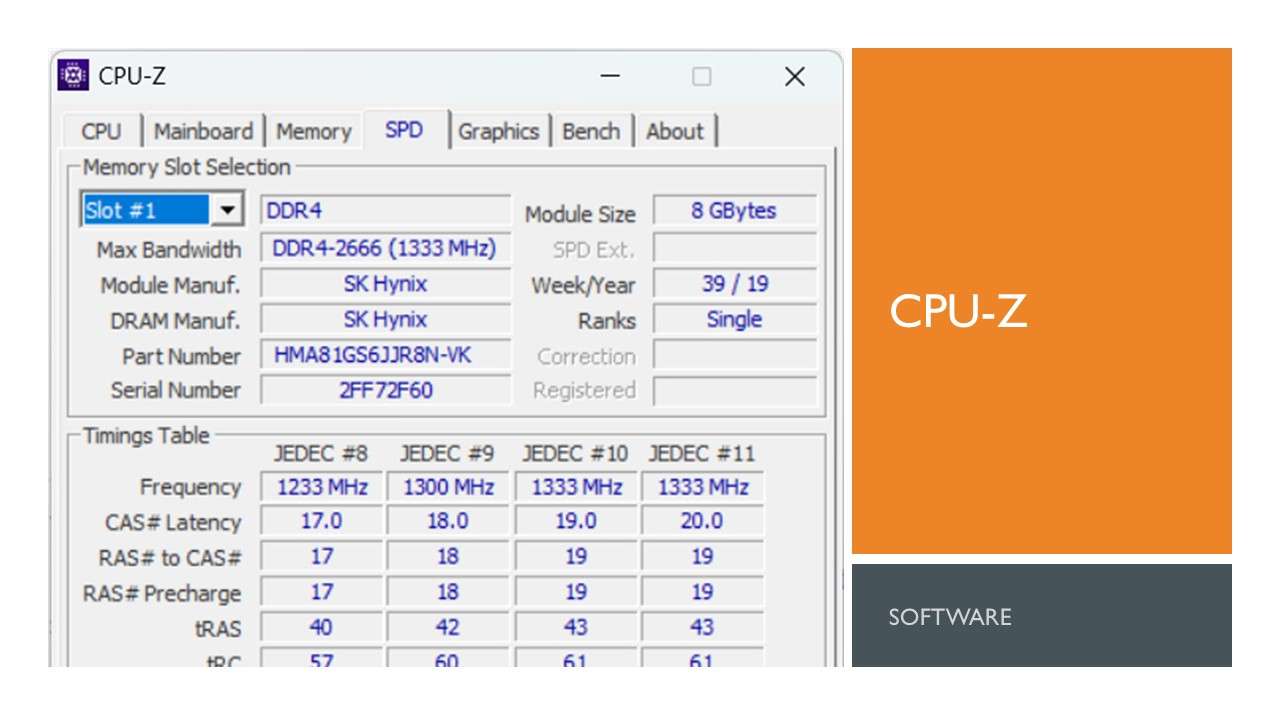Click the JEDEC #10 tRAS value 43
The width and height of the screenshot is (1280, 720).
(576, 627)
